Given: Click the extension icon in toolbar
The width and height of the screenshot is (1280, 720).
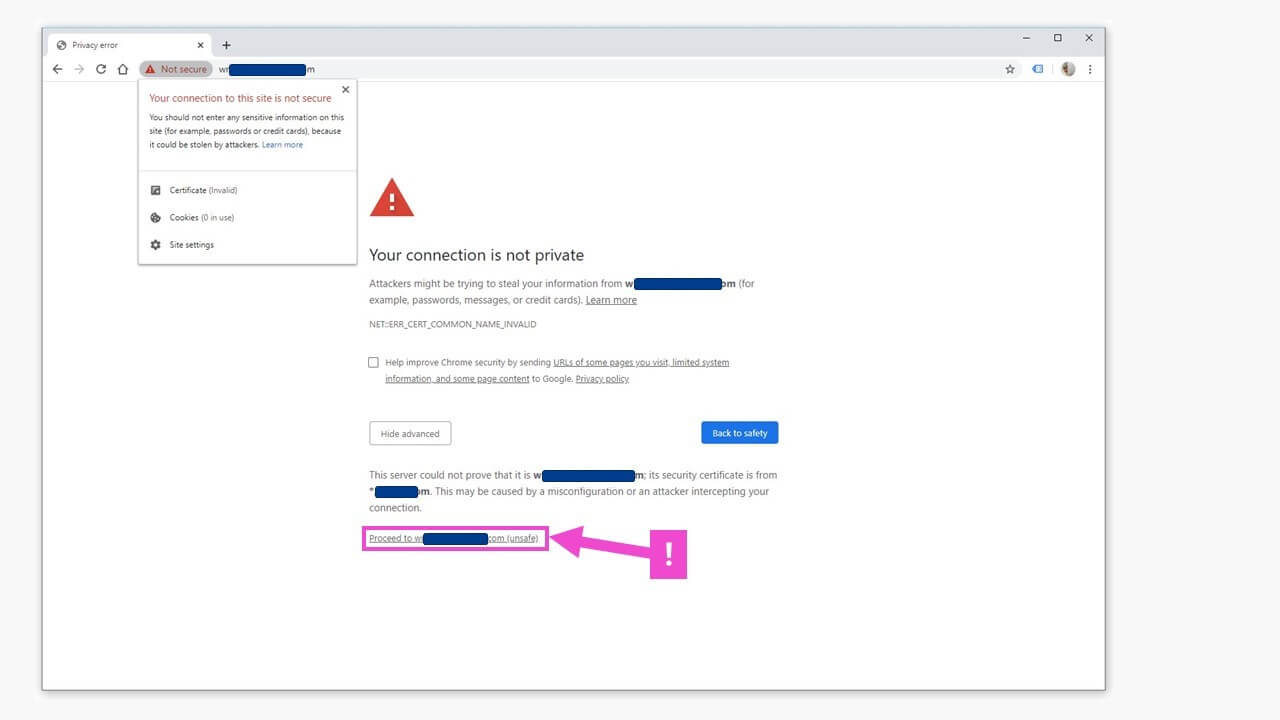Looking at the screenshot, I should tap(1038, 69).
